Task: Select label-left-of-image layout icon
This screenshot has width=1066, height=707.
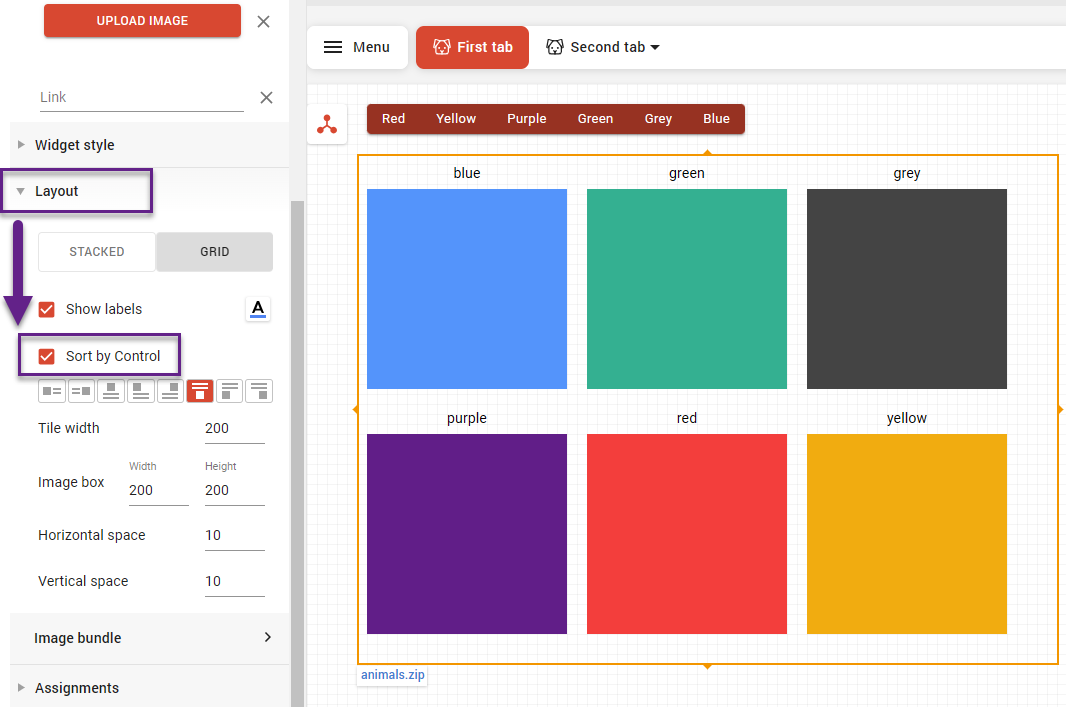Action: [x=81, y=391]
